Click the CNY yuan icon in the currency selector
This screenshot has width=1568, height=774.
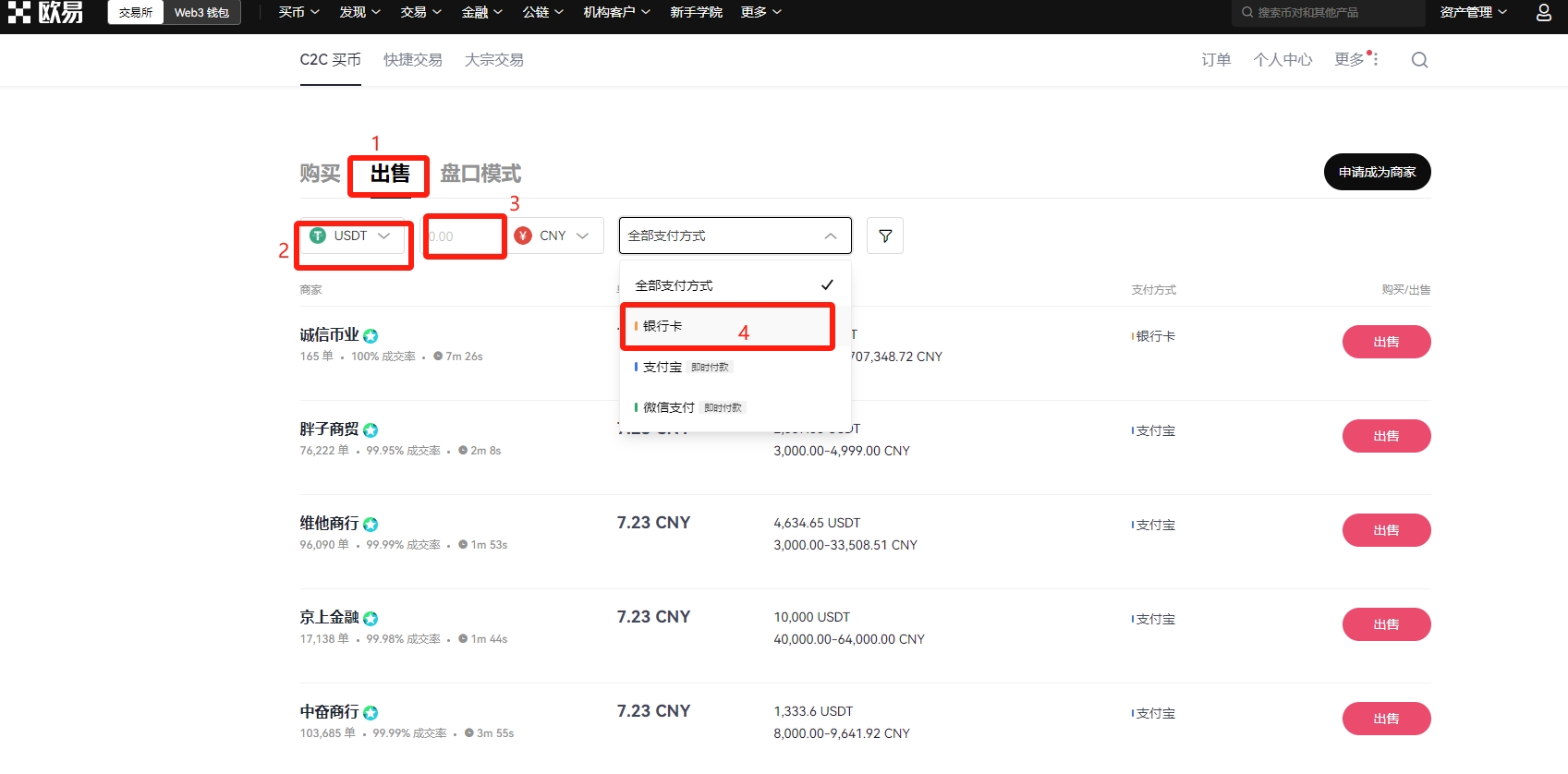pyautogui.click(x=523, y=236)
